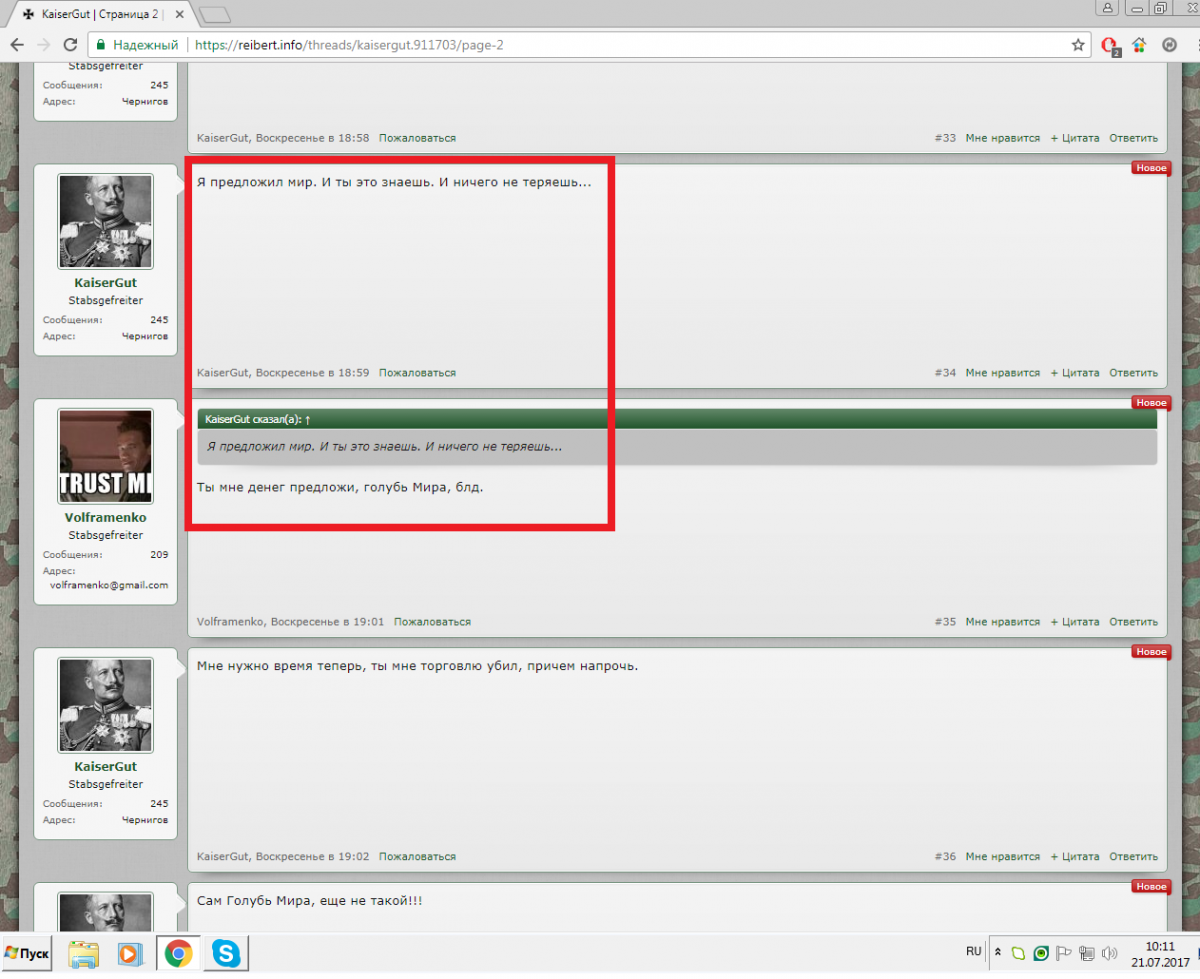Click the browser forward arrow

click(43, 44)
